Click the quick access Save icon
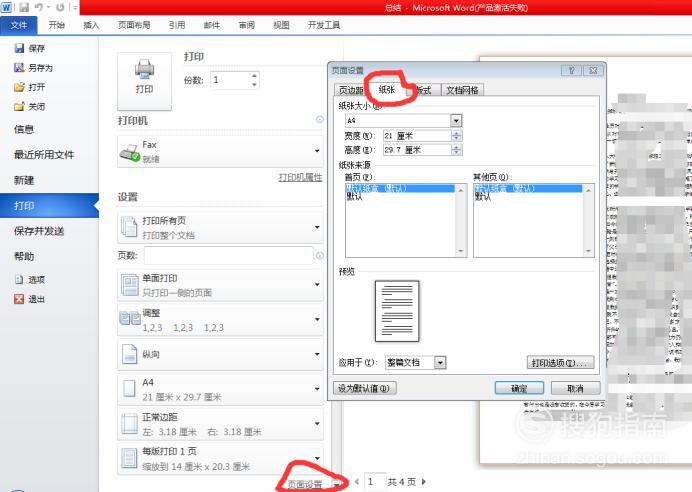The width and height of the screenshot is (692, 492). coord(24,7)
